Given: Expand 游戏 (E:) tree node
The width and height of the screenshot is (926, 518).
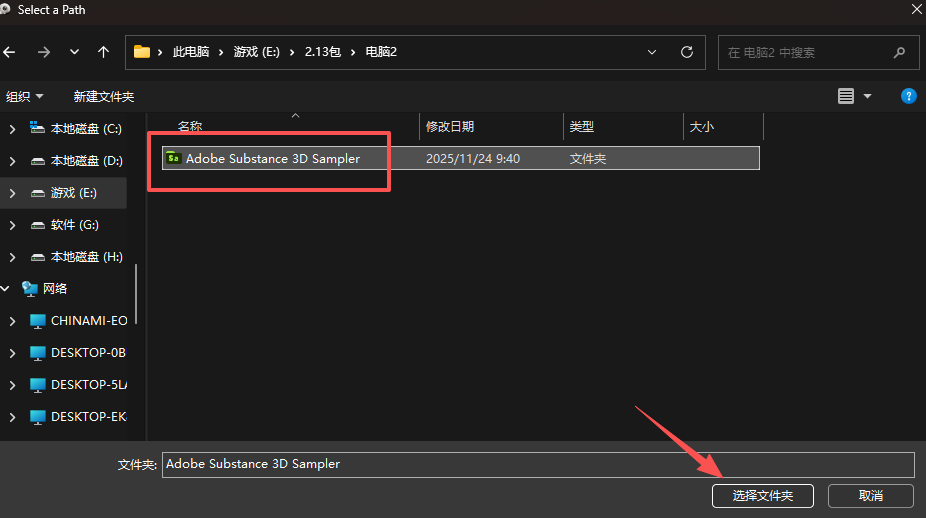Looking at the screenshot, I should pos(12,193).
